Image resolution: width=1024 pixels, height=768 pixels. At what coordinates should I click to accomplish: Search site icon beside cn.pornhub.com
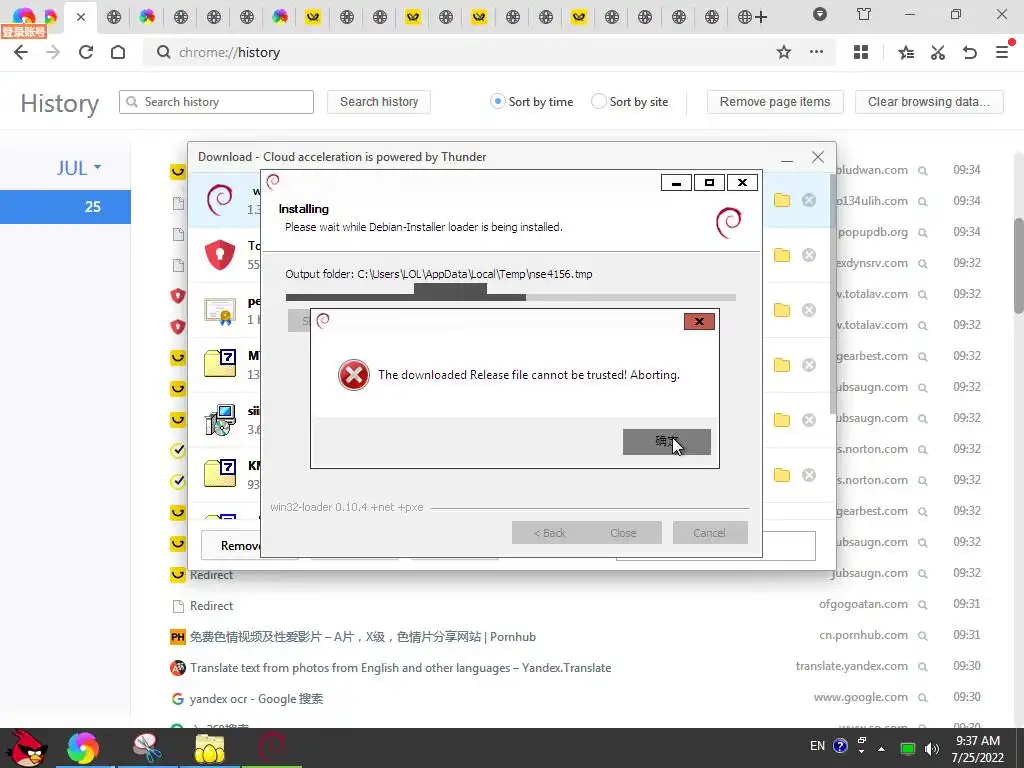pos(923,636)
